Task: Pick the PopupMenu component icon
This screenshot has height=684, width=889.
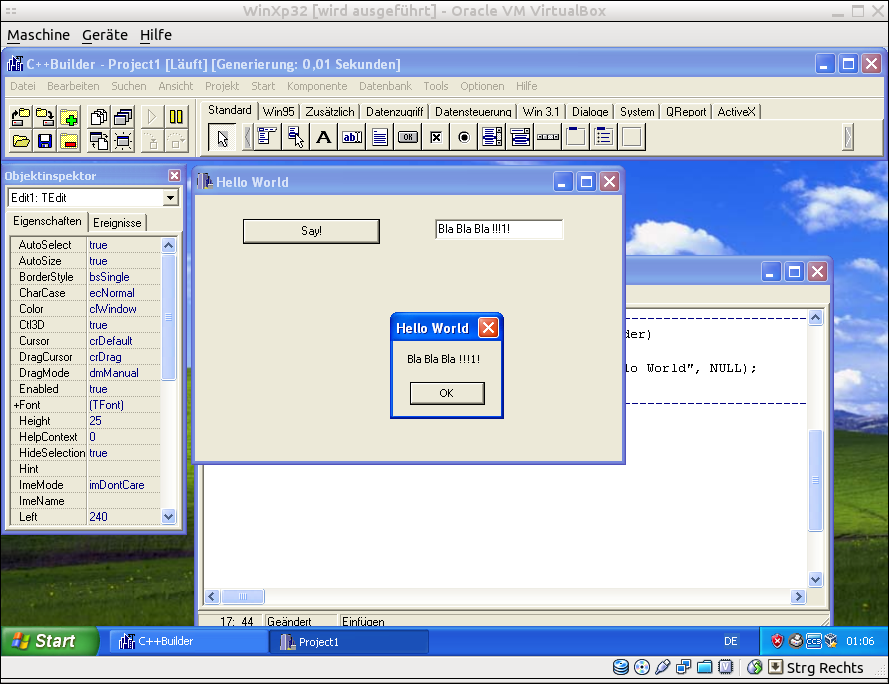Action: (295, 137)
